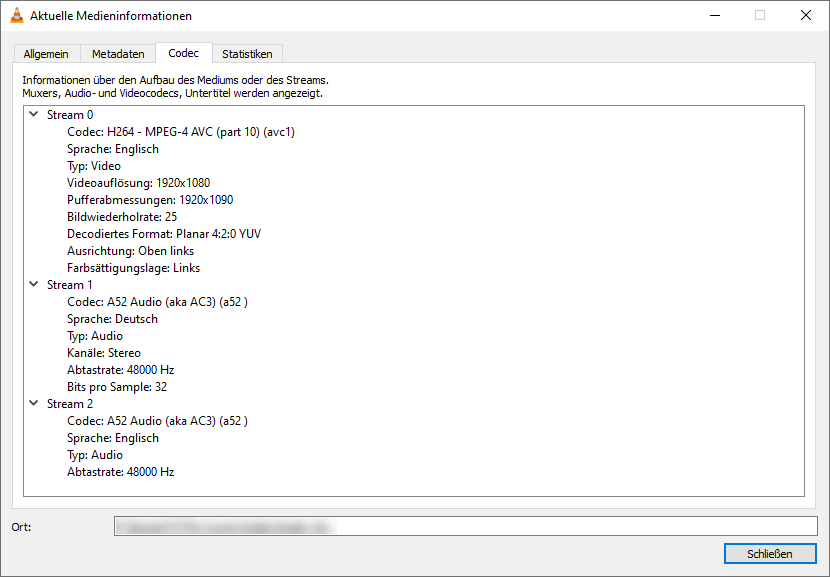
Task: Select the Bits pro Sample: 32 row
Action: click(117, 386)
